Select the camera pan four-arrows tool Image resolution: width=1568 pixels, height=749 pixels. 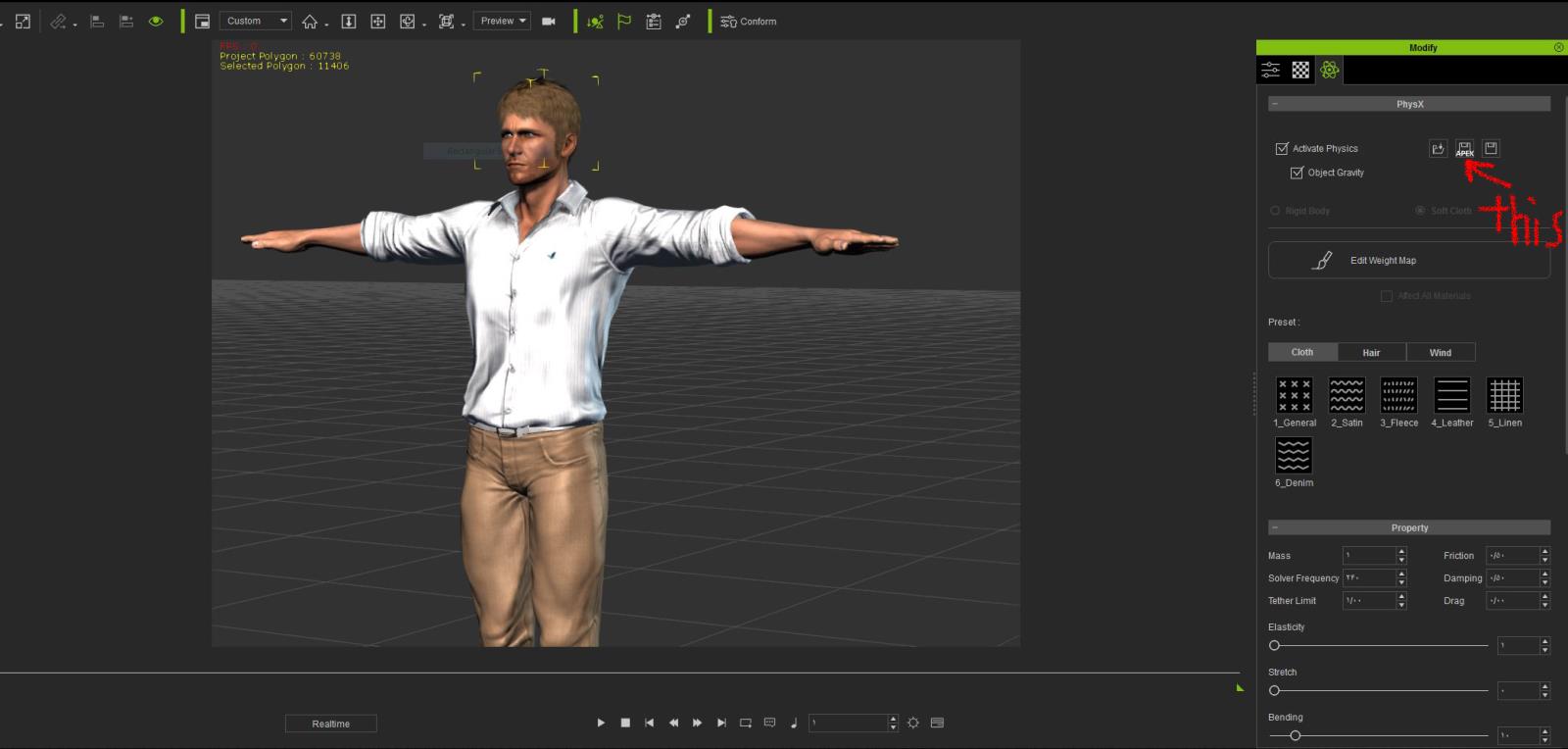[x=378, y=21]
